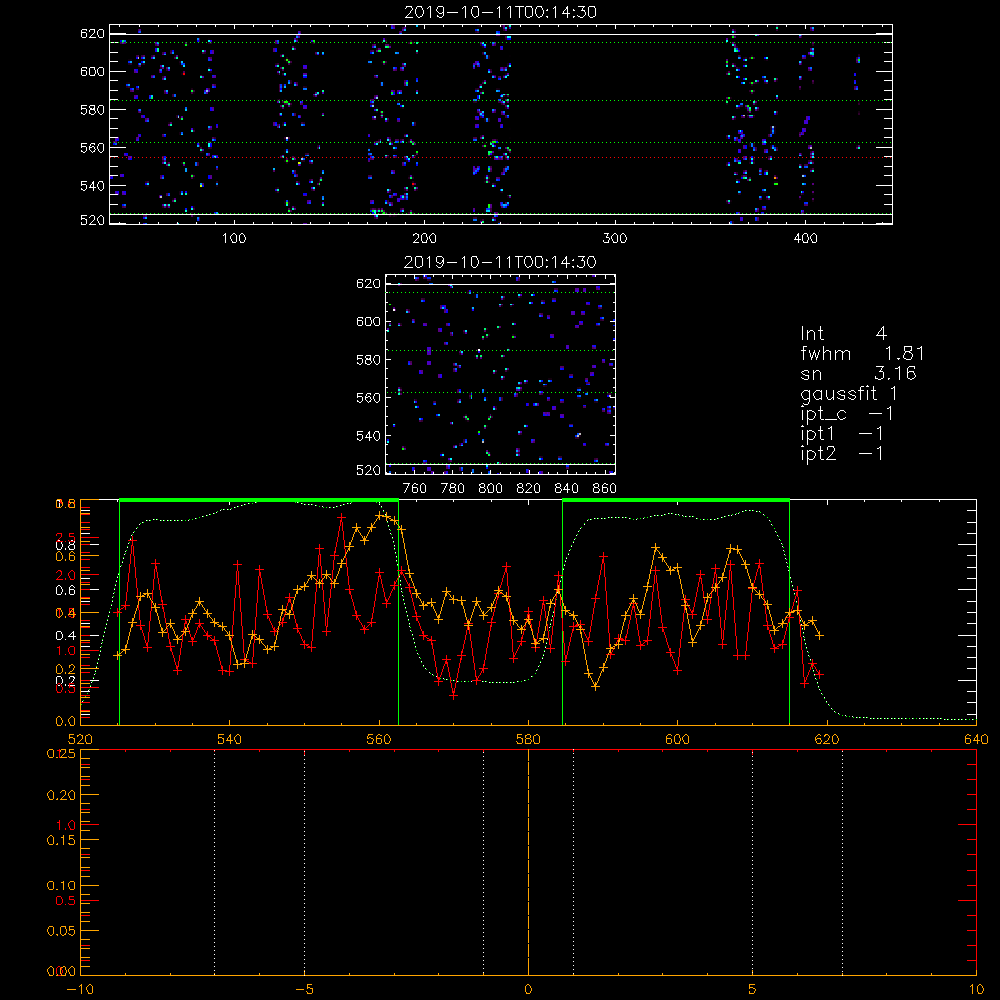This screenshot has width=1000, height=1000.
Task: Click y-axis label 0.05 on bottom plot
Action: coord(61,931)
